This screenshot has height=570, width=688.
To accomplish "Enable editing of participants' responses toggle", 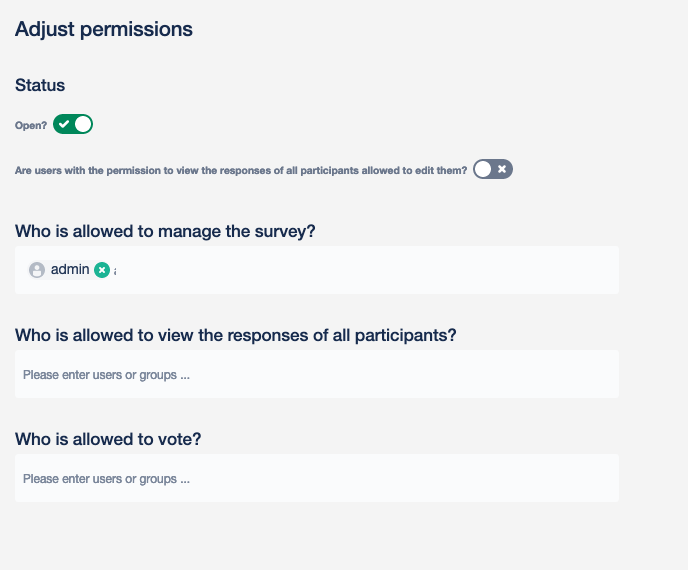I will (493, 169).
